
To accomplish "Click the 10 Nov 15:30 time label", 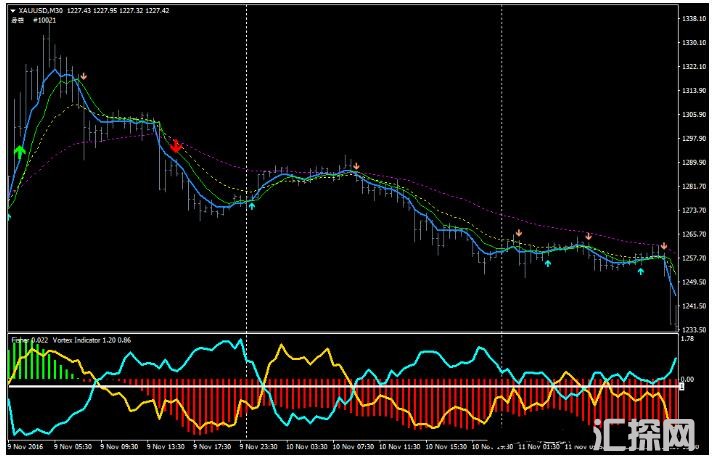I will point(443,449).
